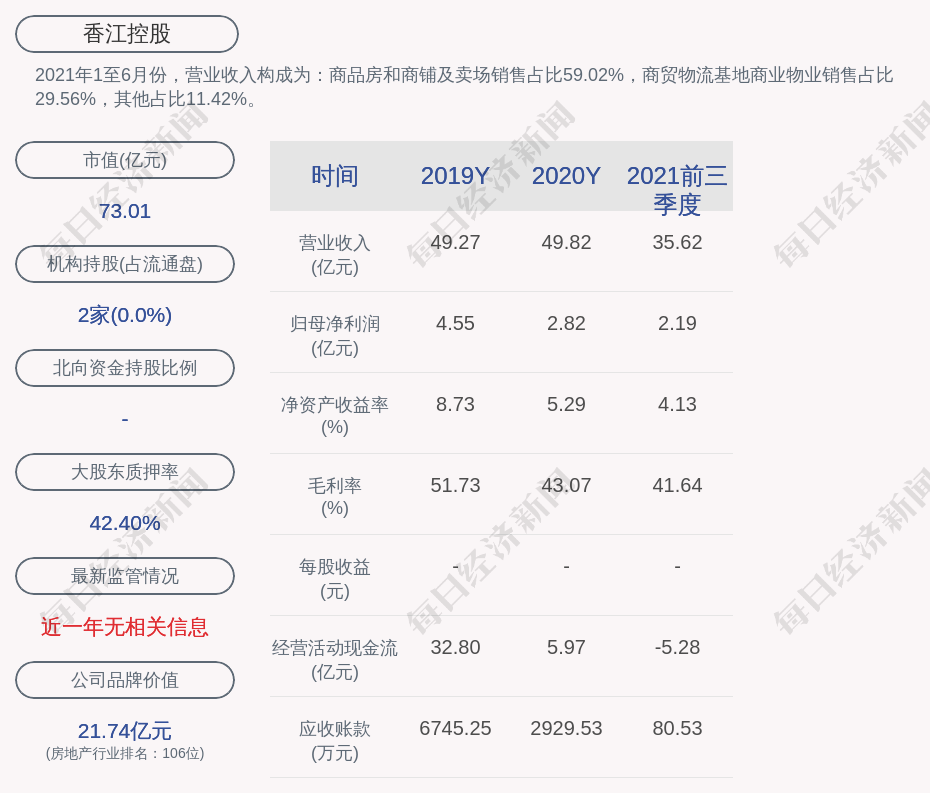
Task: Click cash flow value 5.97
Action: point(566,647)
